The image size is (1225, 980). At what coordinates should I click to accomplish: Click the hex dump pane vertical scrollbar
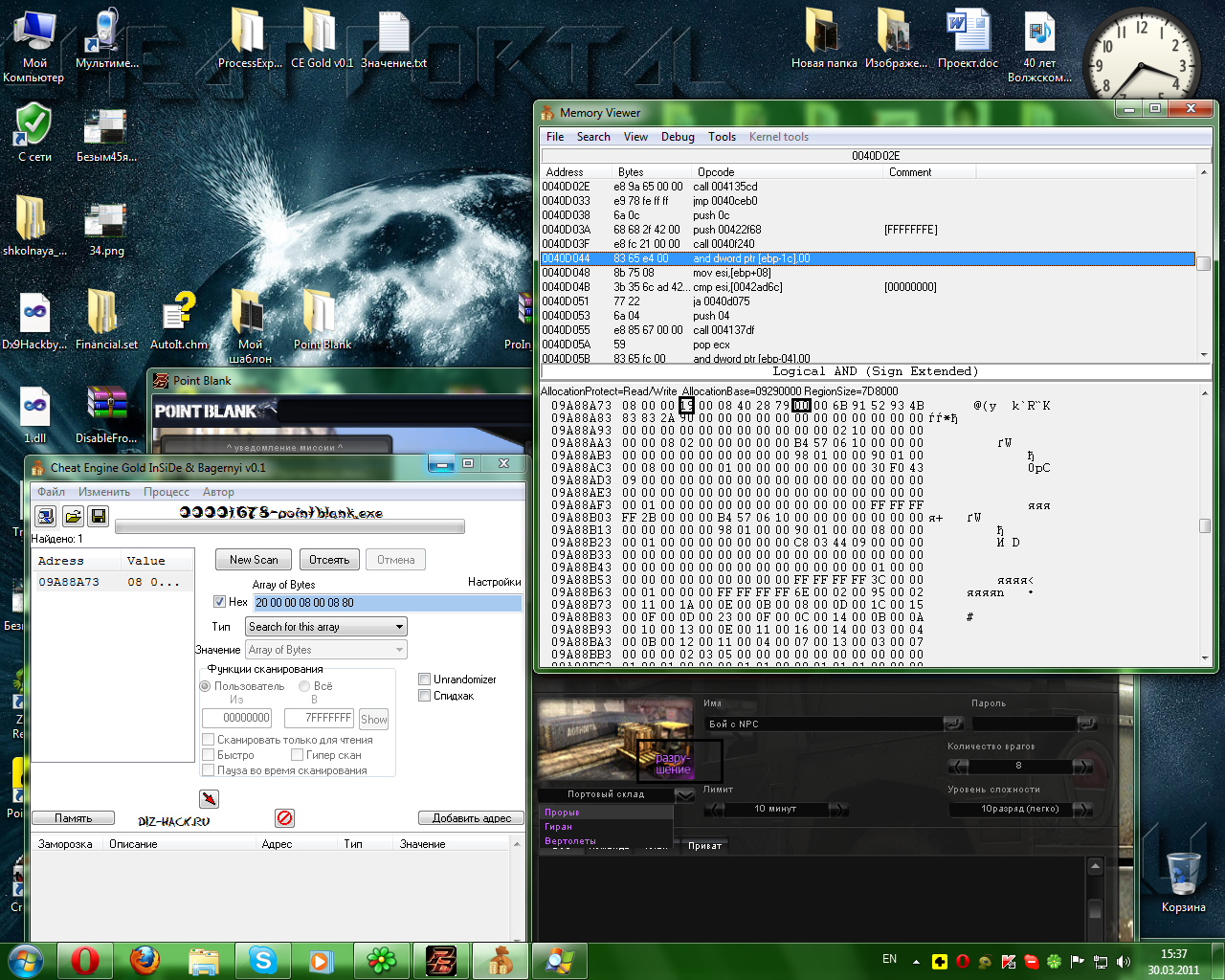pos(1204,524)
